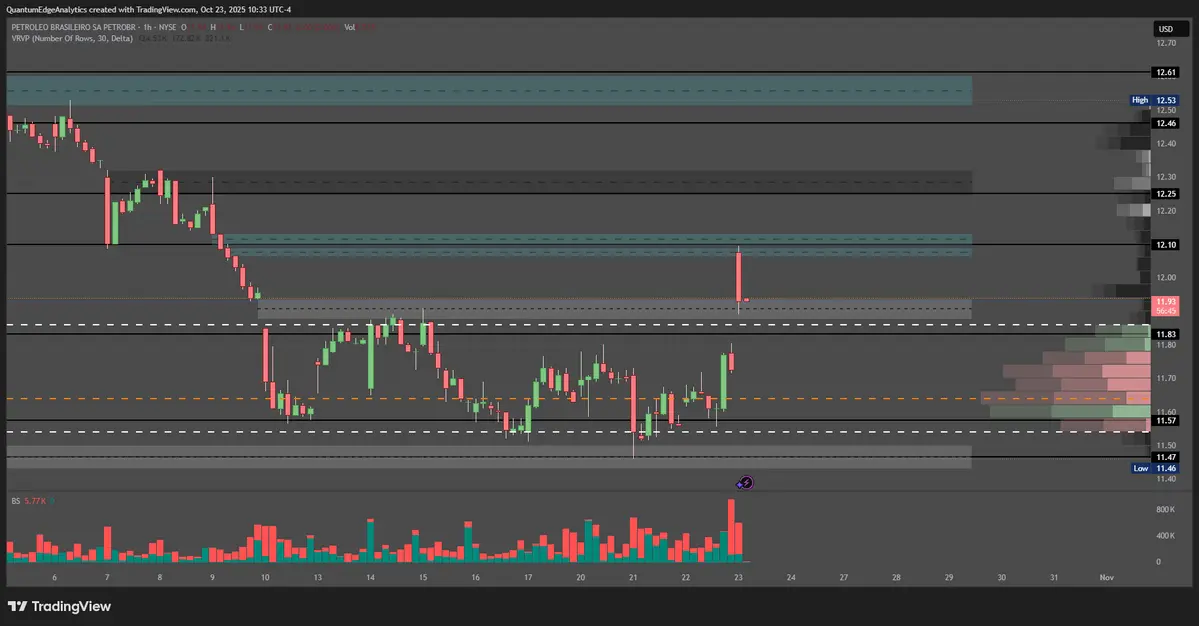Click the 12.00 price axis tick
This screenshot has height=626, width=1199.
coord(1166,277)
